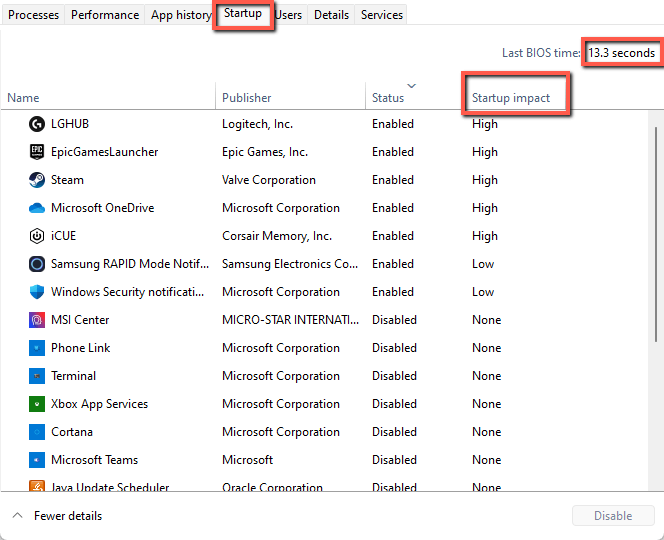Select the Samsung RAPID Mode Notif... entry
This screenshot has height=540, width=664.
click(130, 263)
